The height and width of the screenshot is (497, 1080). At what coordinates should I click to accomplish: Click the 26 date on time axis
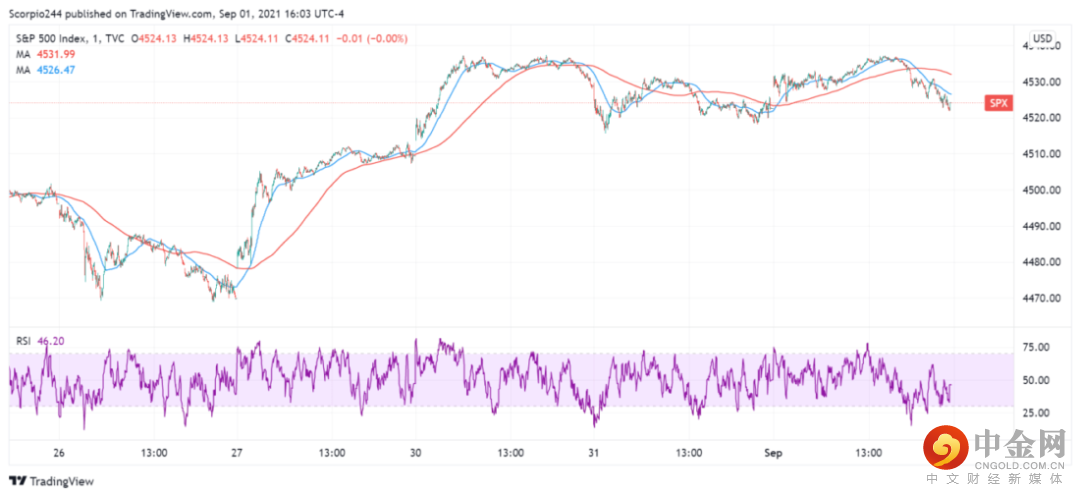59,452
